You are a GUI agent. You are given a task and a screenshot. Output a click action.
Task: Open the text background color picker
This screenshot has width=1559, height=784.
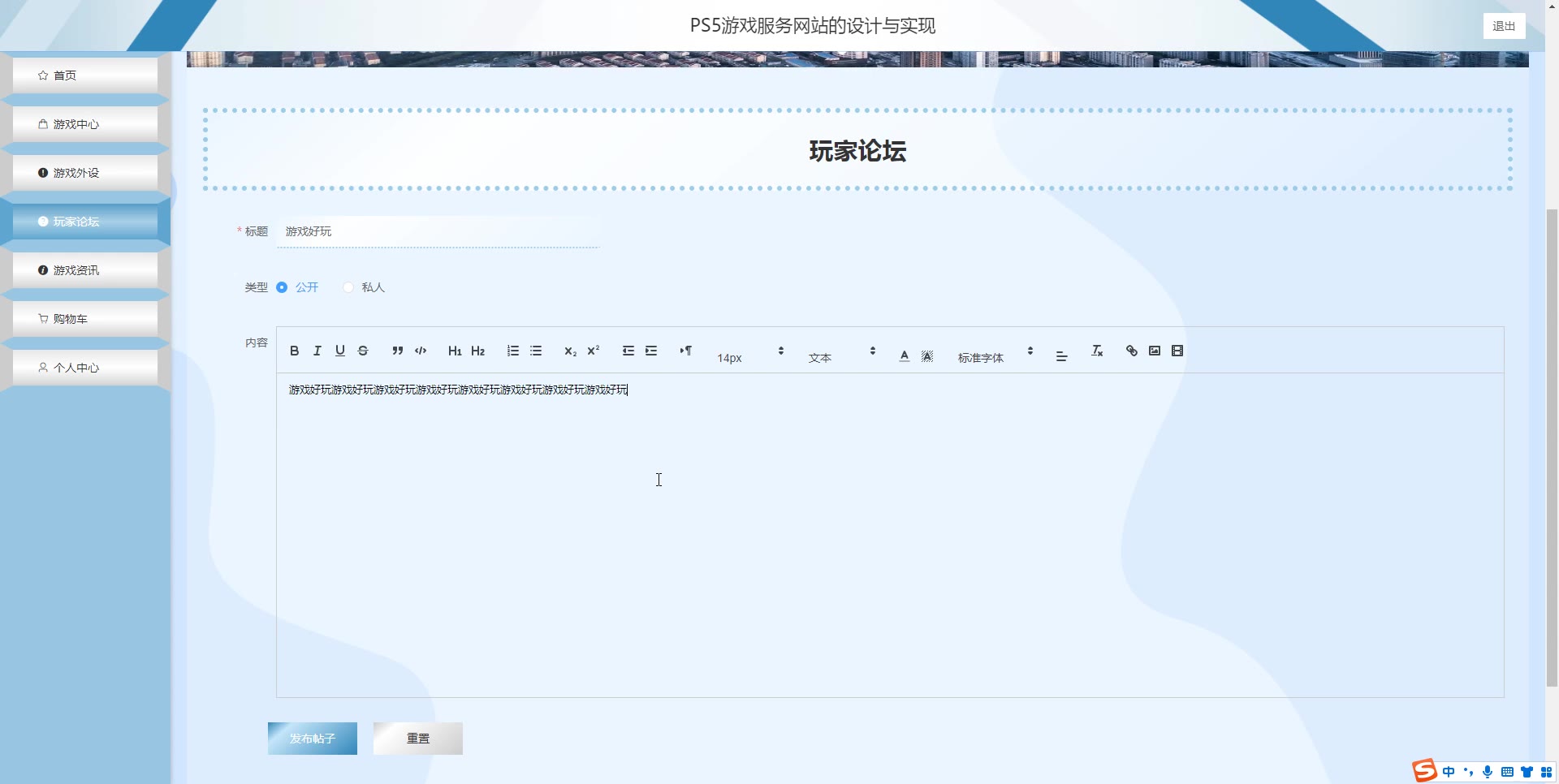tap(927, 355)
